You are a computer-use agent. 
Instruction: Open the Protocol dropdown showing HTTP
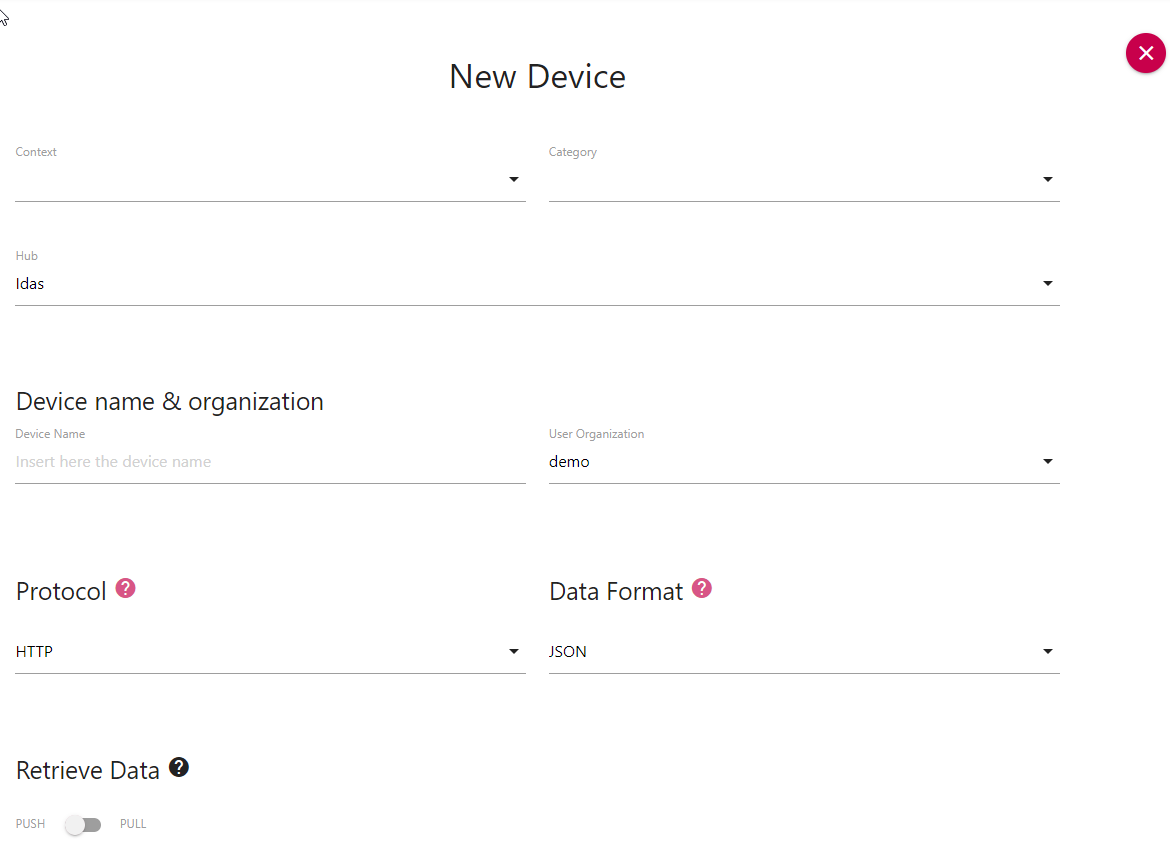coord(260,652)
